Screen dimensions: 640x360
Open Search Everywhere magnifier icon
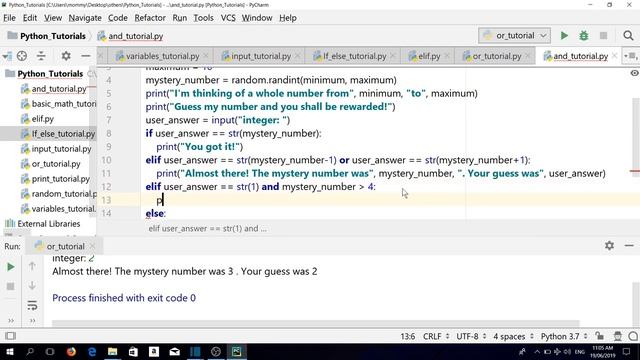(628, 36)
